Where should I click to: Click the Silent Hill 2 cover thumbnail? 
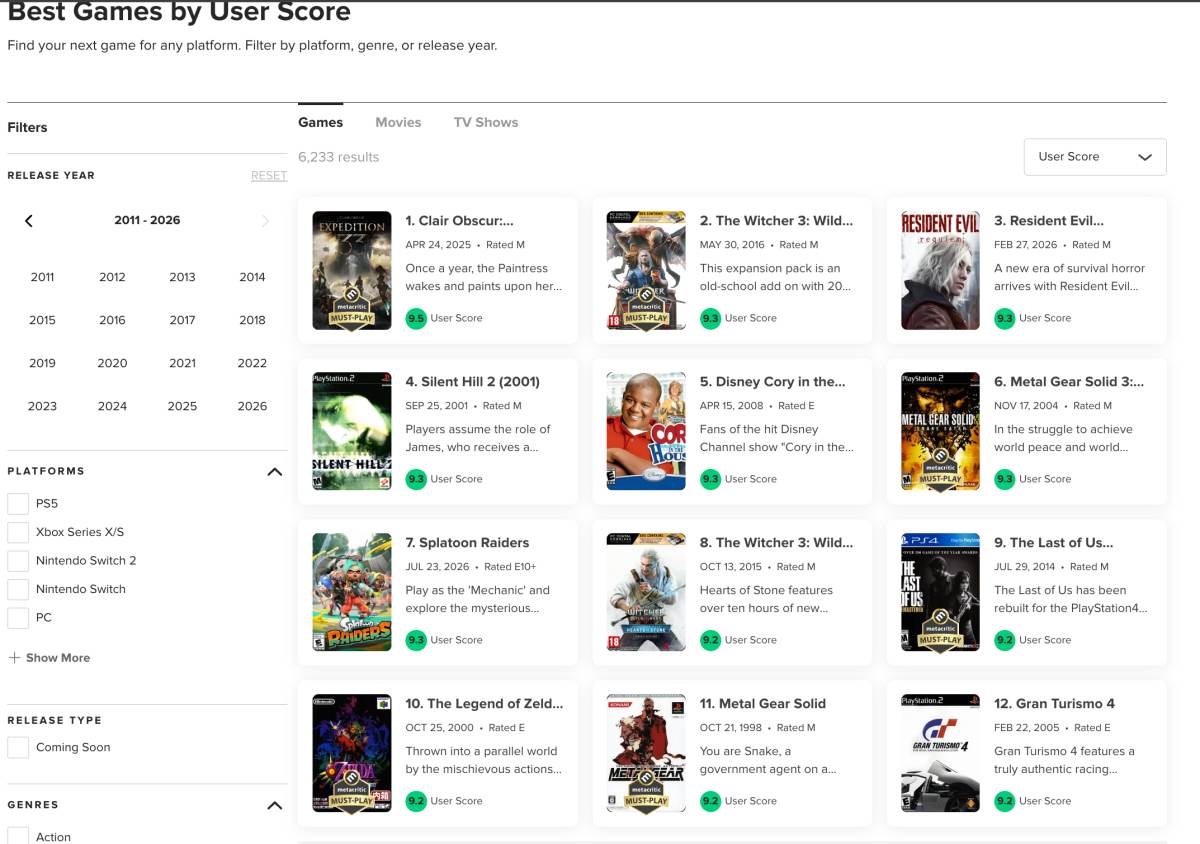(x=352, y=431)
